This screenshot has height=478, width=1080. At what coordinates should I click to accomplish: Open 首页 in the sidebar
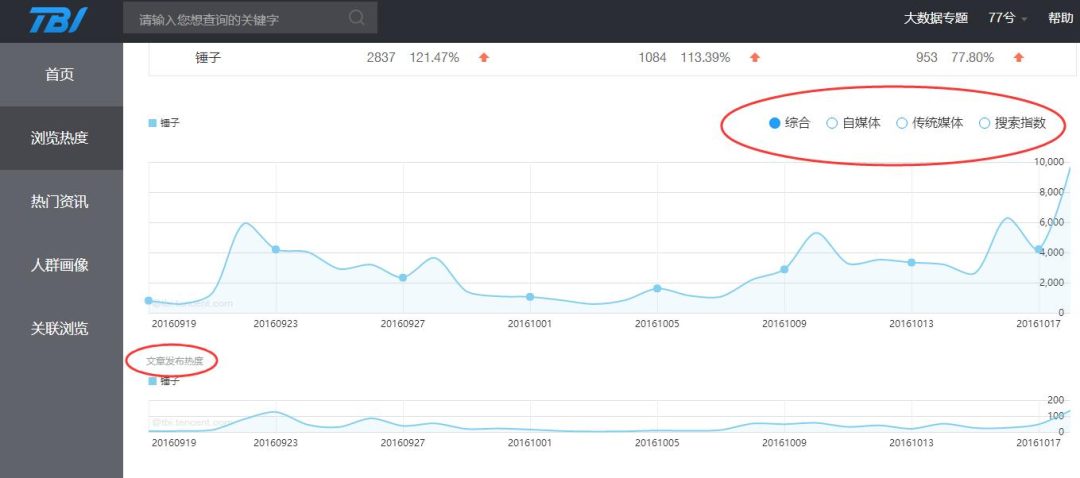(x=60, y=75)
